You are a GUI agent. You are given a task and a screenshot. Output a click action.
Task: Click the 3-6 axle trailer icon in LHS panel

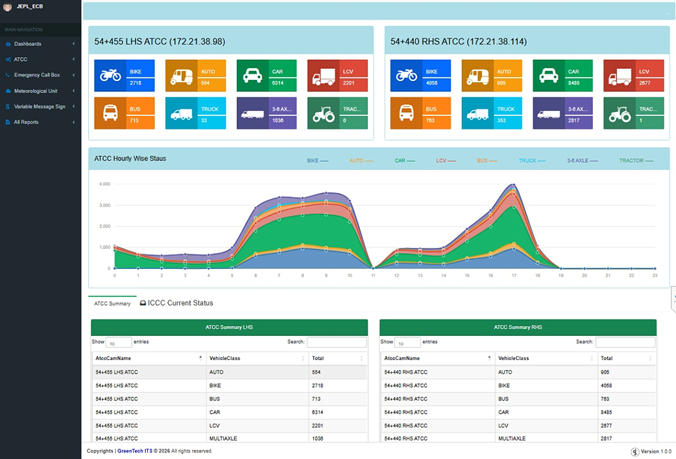pos(252,113)
